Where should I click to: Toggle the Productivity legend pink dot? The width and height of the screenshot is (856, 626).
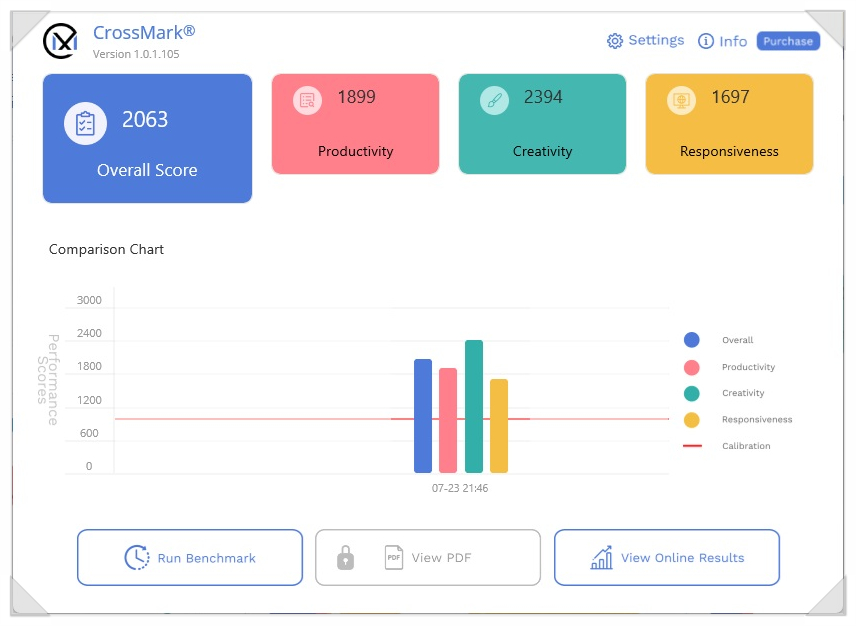click(x=692, y=367)
